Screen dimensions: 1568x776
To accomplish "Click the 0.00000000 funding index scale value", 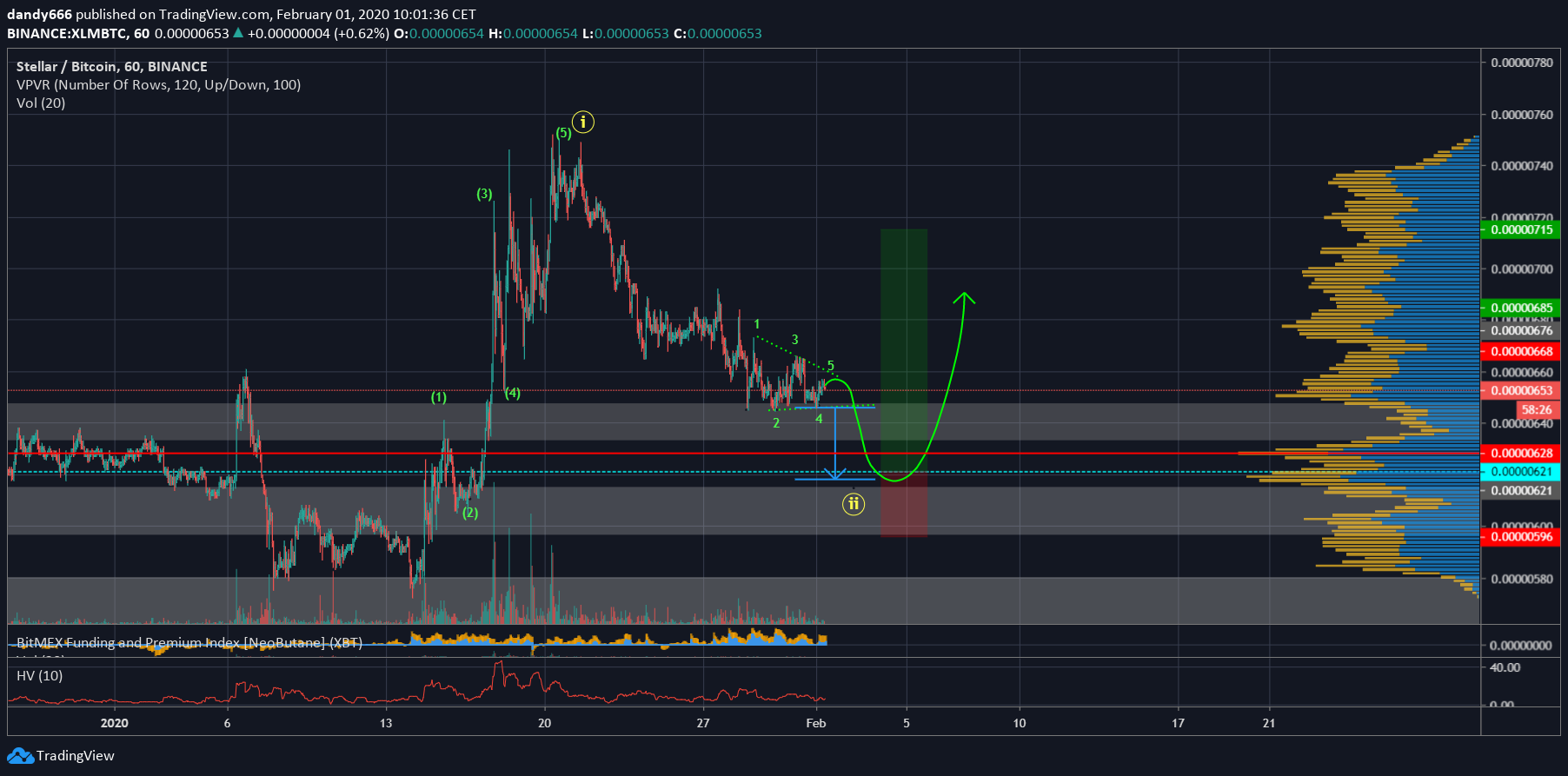I will click(x=1521, y=645).
